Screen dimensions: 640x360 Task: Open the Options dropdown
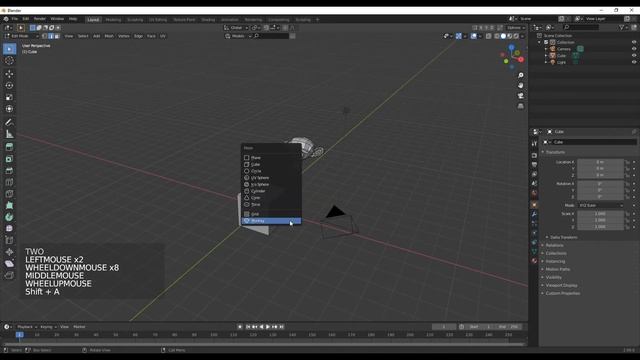(x=516, y=28)
